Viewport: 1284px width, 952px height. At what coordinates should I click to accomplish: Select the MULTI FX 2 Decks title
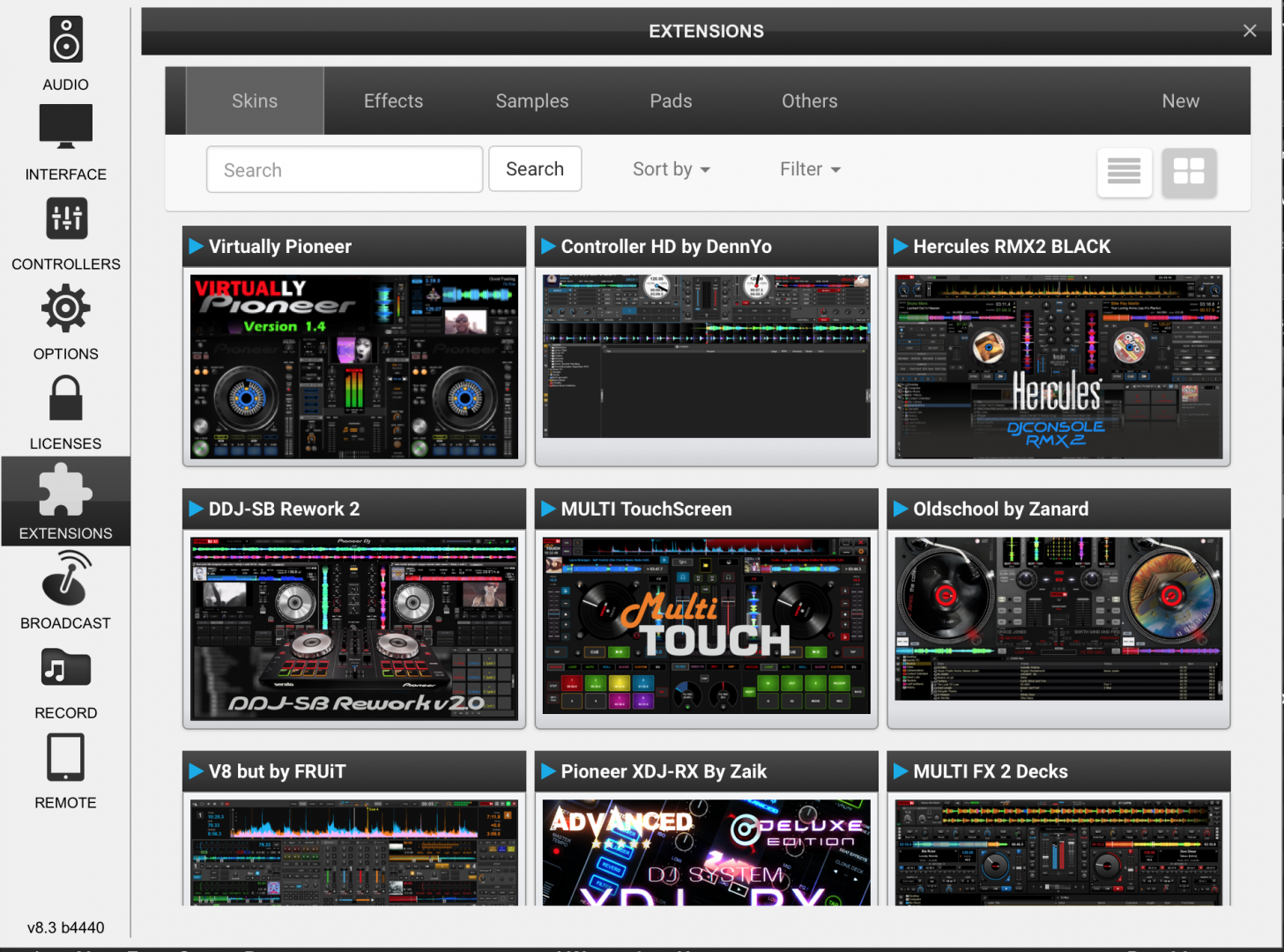[991, 772]
